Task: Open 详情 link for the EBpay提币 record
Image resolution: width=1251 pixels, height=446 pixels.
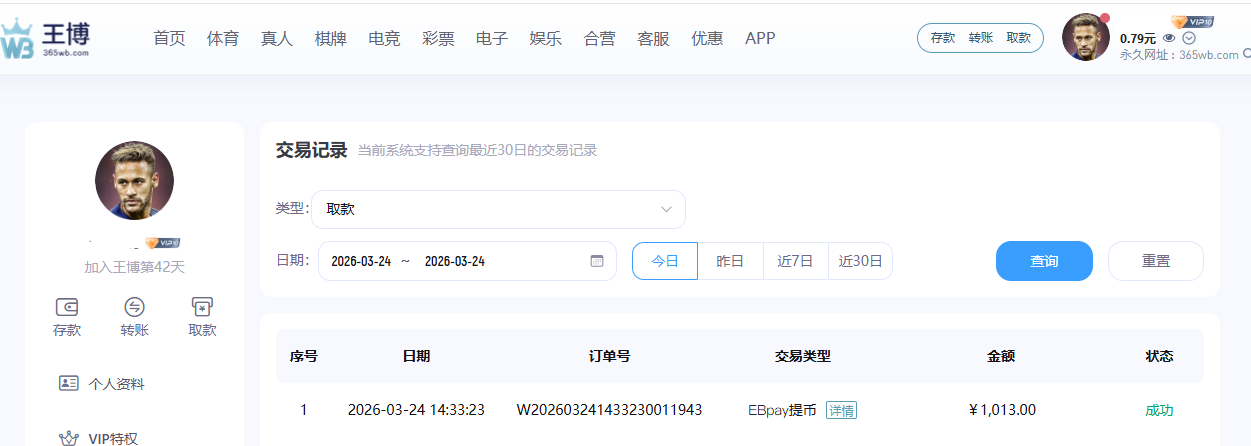Action: tap(841, 410)
